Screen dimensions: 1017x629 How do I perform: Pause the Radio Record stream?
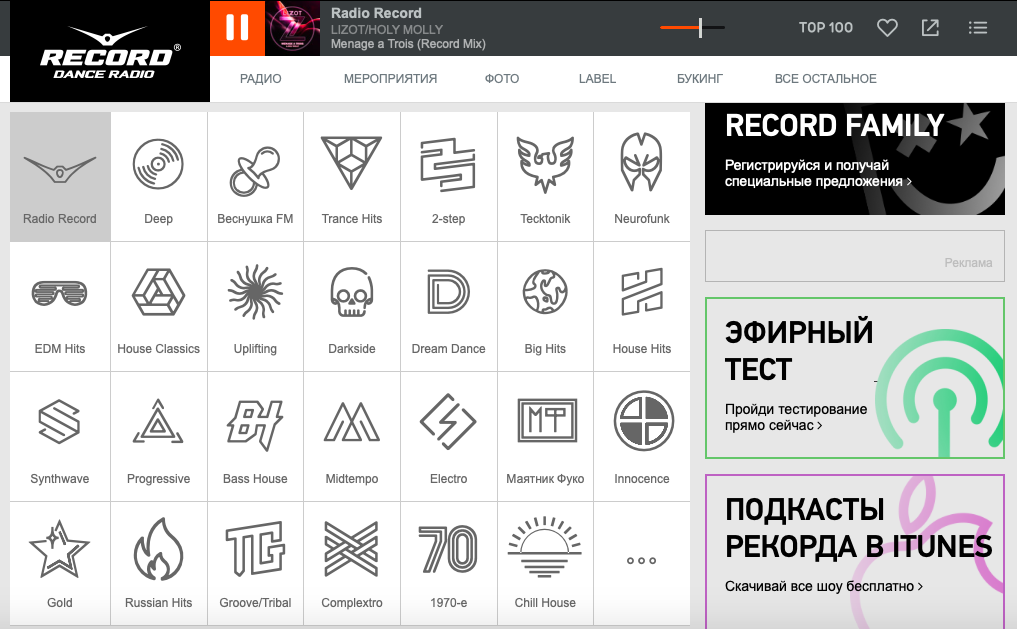coord(237,28)
